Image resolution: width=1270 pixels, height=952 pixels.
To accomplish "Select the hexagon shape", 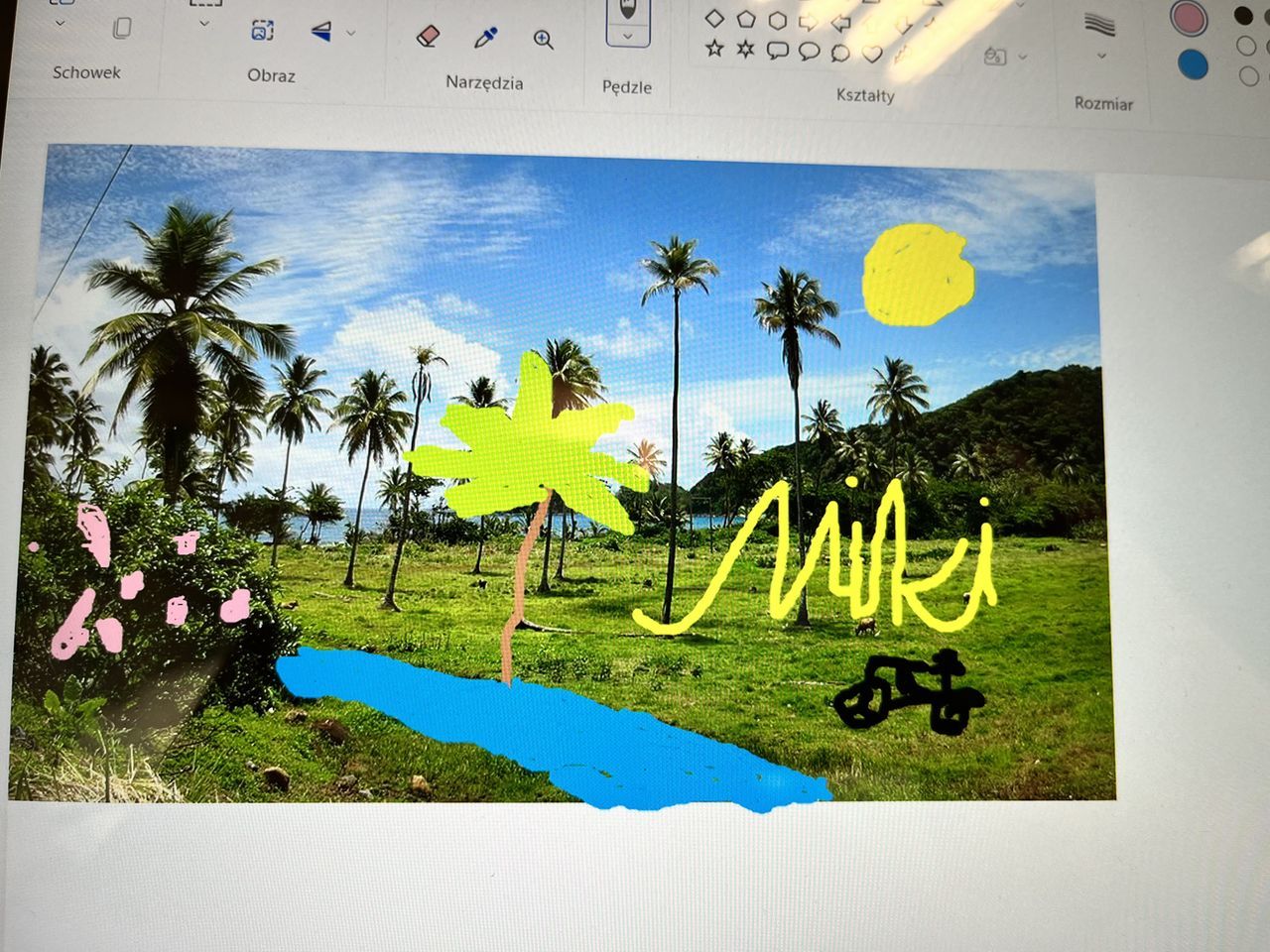I will point(778,20).
